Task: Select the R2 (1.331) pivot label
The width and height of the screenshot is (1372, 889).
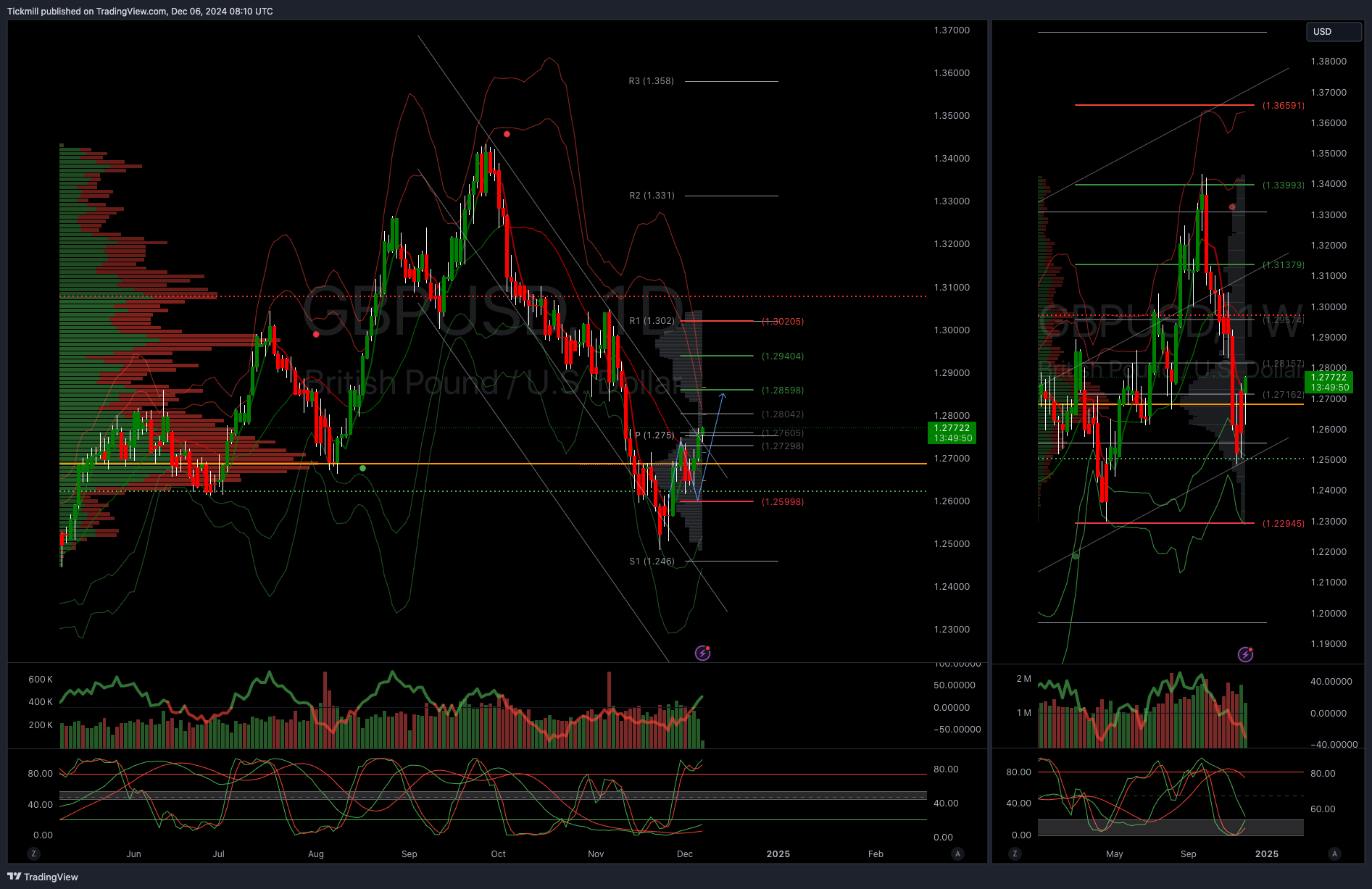Action: (x=652, y=196)
